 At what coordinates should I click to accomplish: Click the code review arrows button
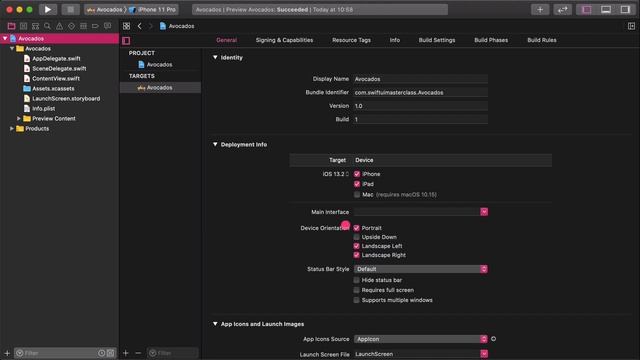coord(562,9)
